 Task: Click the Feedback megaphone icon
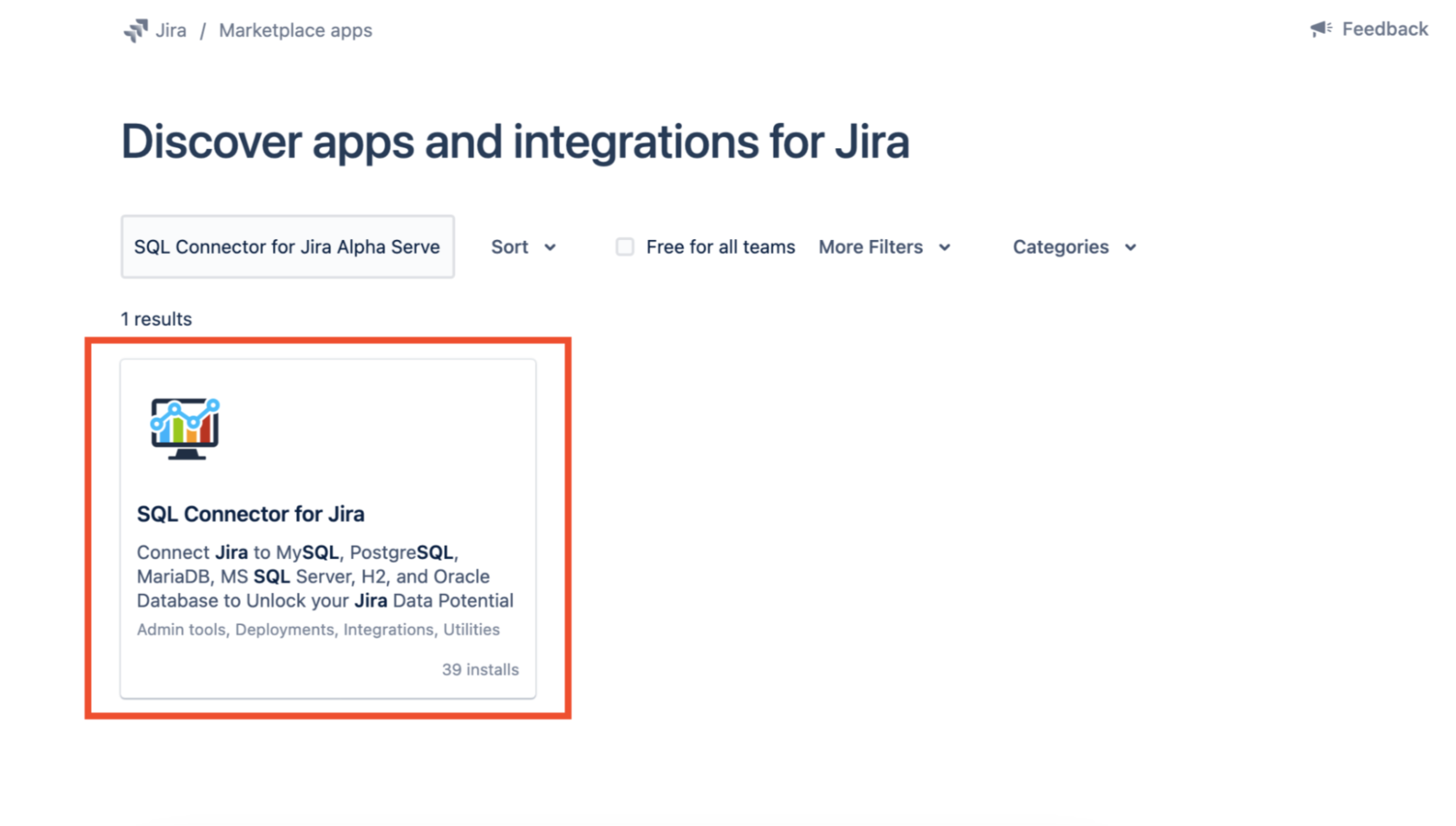tap(1319, 28)
